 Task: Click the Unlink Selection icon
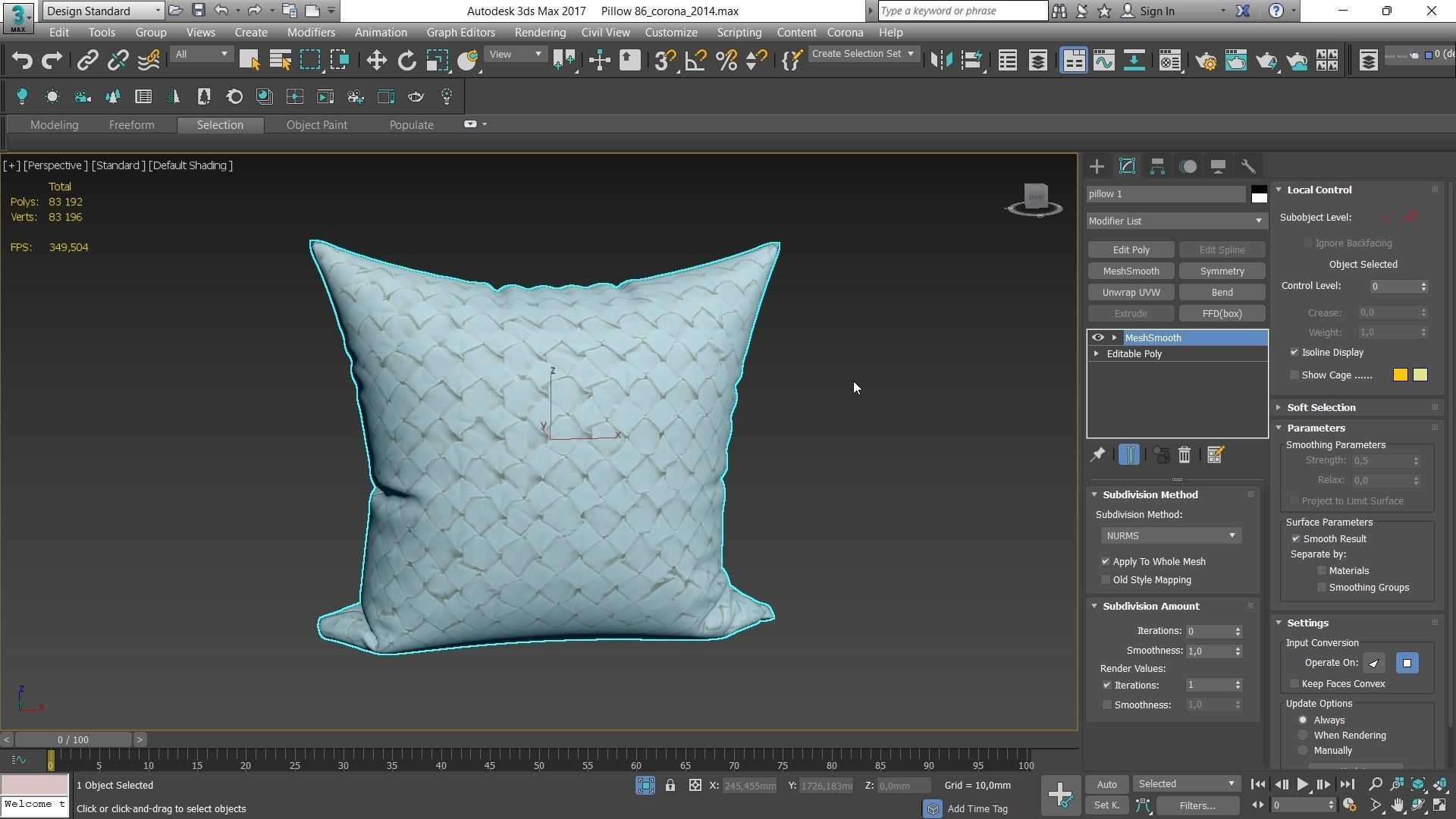pos(118,61)
